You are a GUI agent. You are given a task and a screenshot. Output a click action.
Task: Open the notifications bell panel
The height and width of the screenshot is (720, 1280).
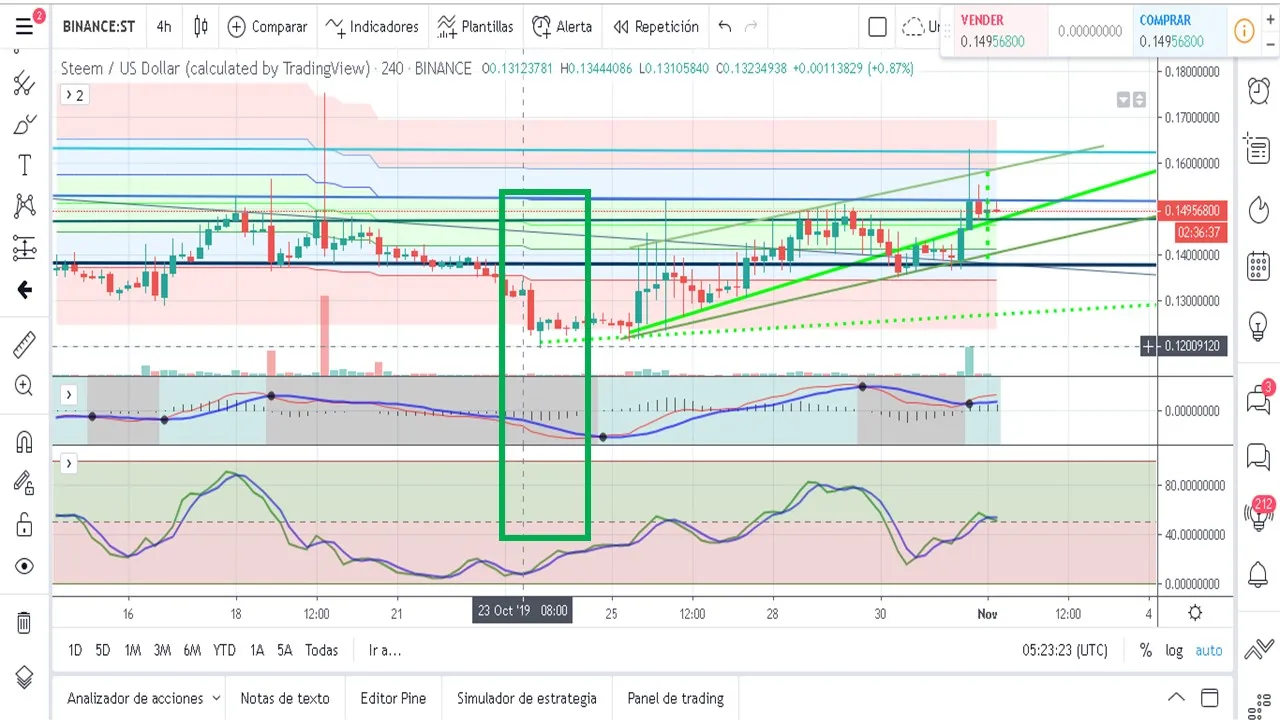(1259, 575)
